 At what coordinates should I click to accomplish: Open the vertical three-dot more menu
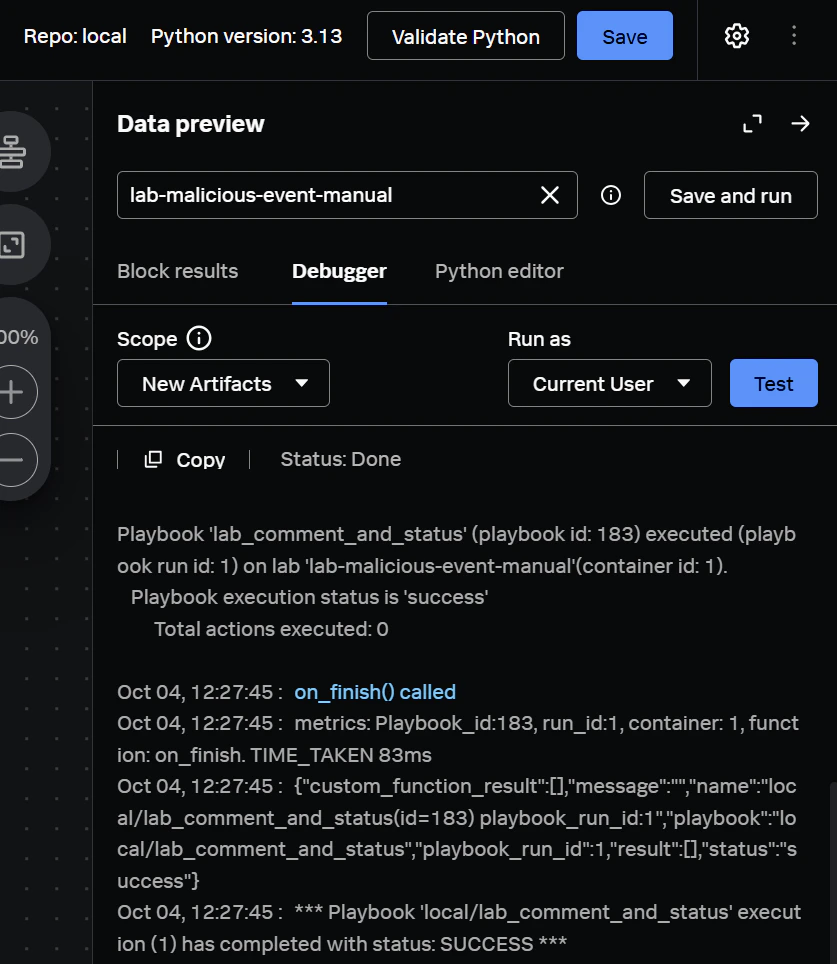tap(794, 36)
